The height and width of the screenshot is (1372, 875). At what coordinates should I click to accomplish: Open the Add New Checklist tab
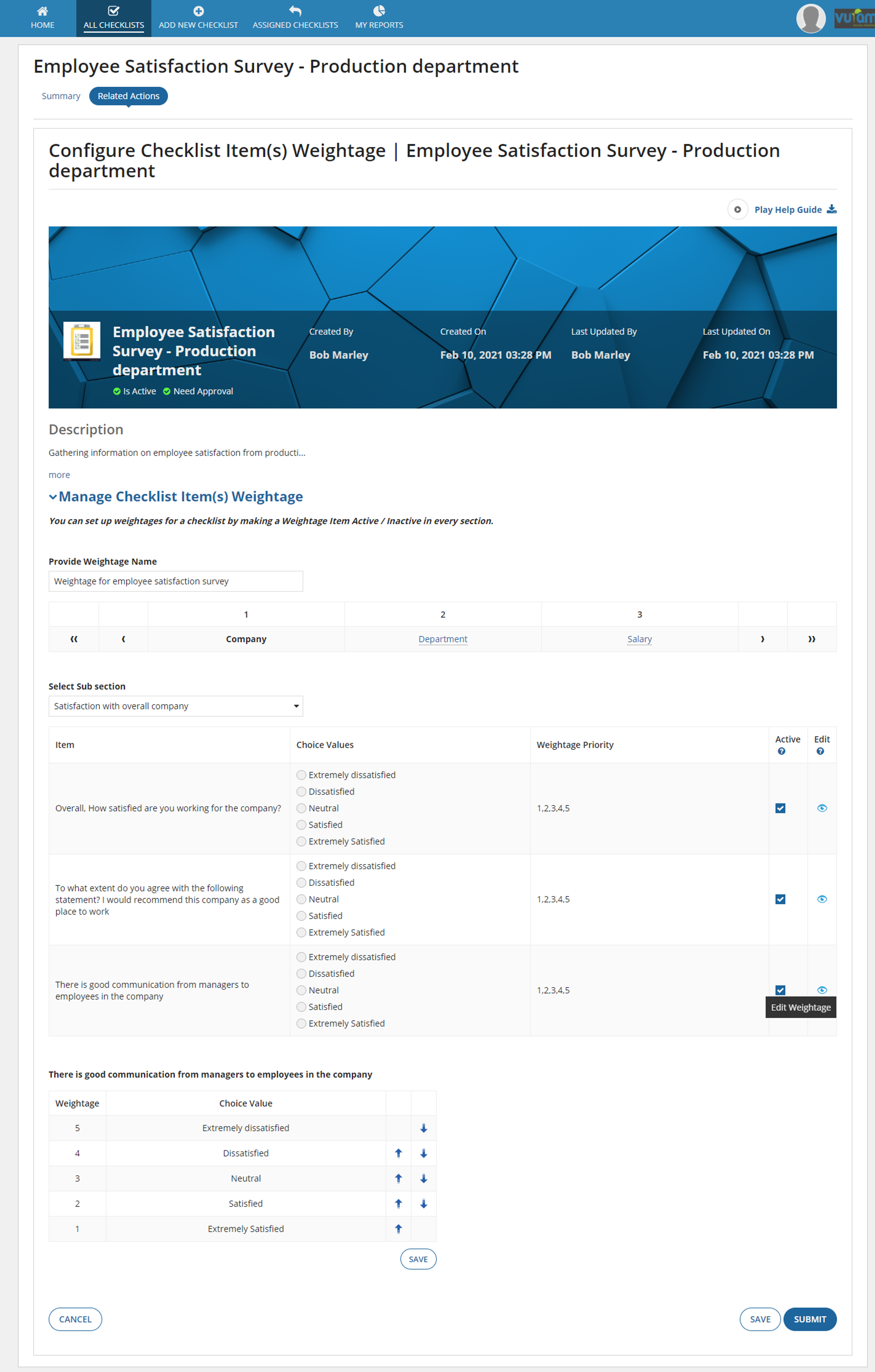click(198, 18)
